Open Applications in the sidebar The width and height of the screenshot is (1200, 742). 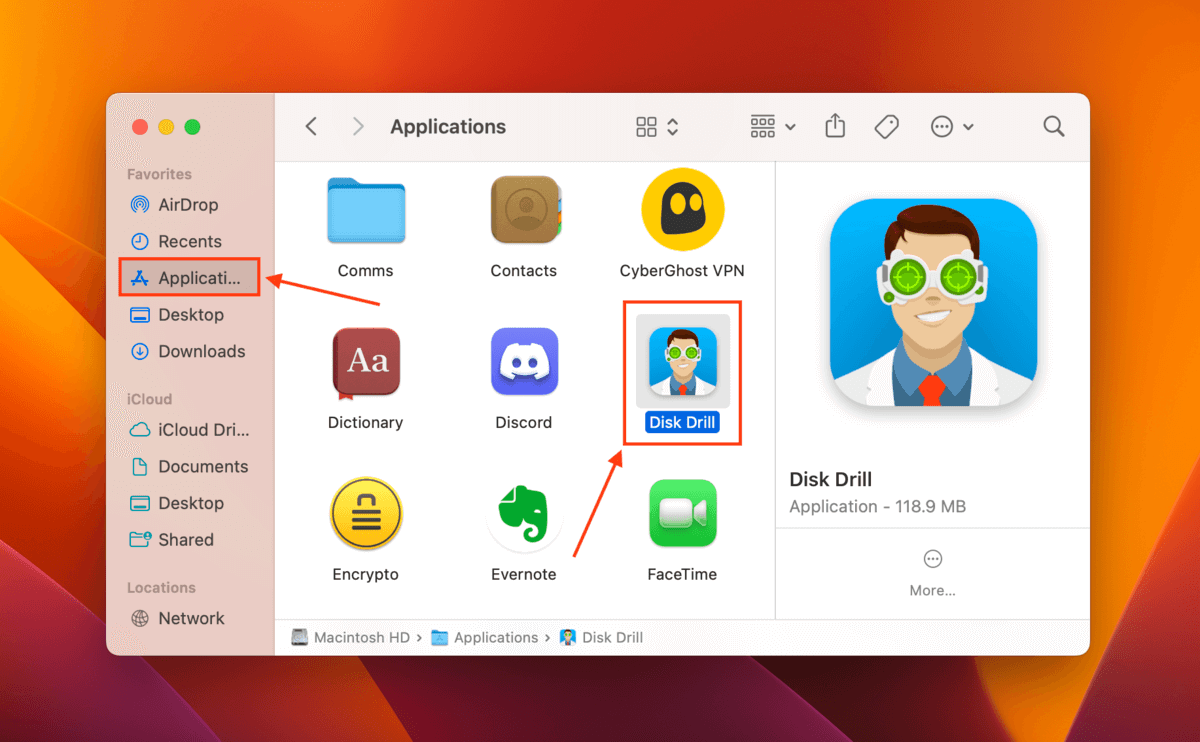(x=191, y=278)
